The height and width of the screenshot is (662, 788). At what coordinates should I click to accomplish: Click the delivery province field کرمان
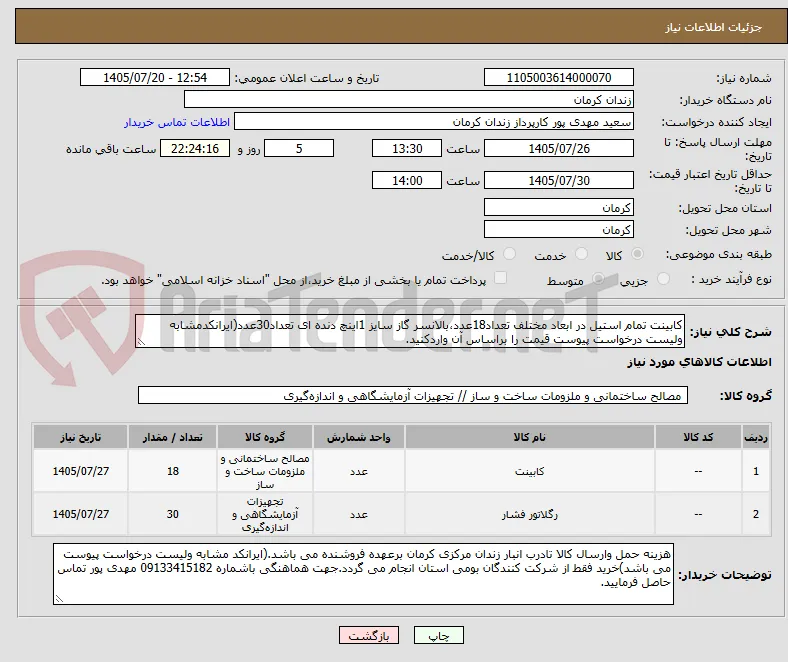point(558,207)
